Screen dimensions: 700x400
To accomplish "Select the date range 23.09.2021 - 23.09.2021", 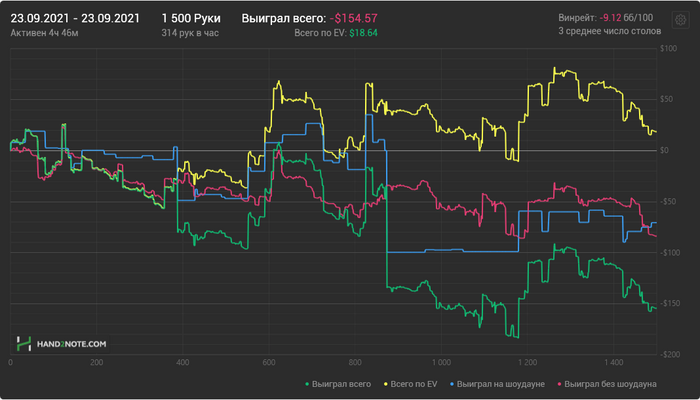I will click(x=75, y=18).
